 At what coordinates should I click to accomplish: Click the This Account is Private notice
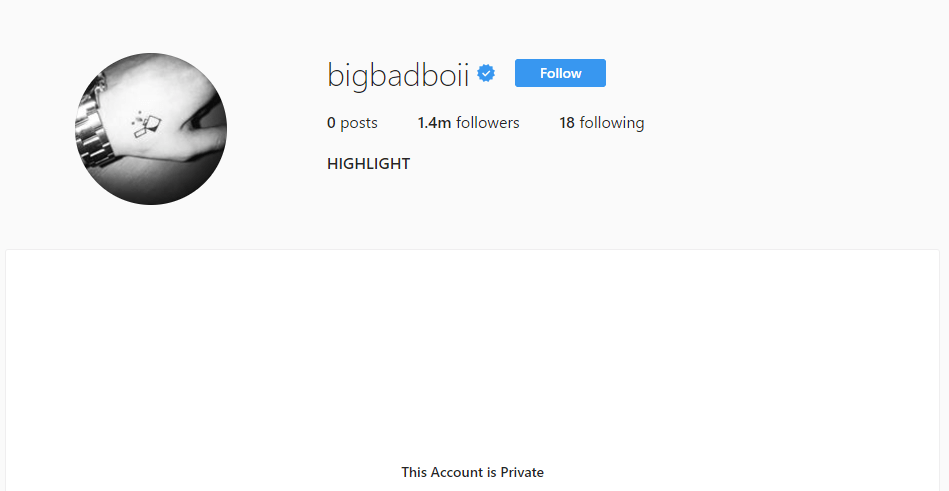coord(473,472)
